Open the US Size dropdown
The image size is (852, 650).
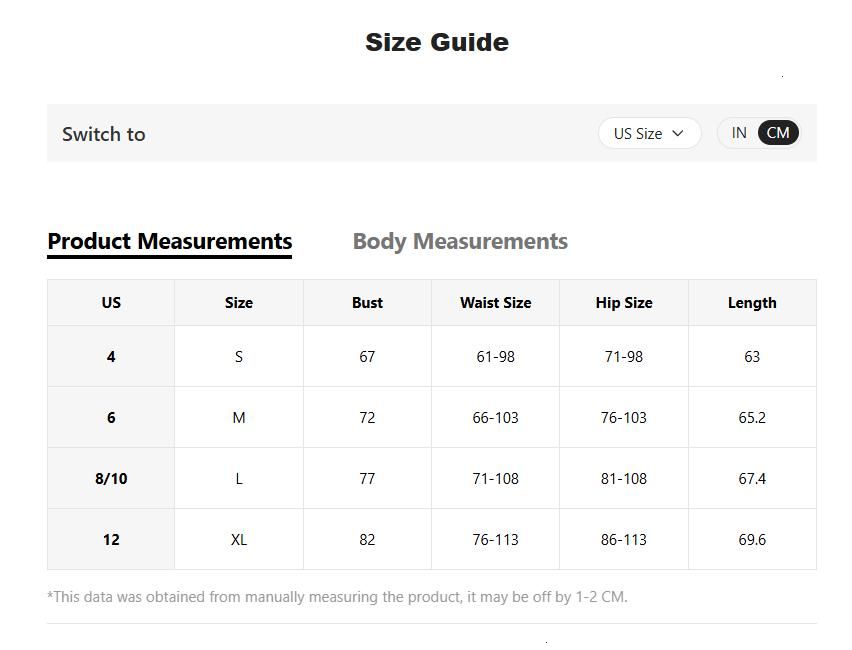point(648,133)
